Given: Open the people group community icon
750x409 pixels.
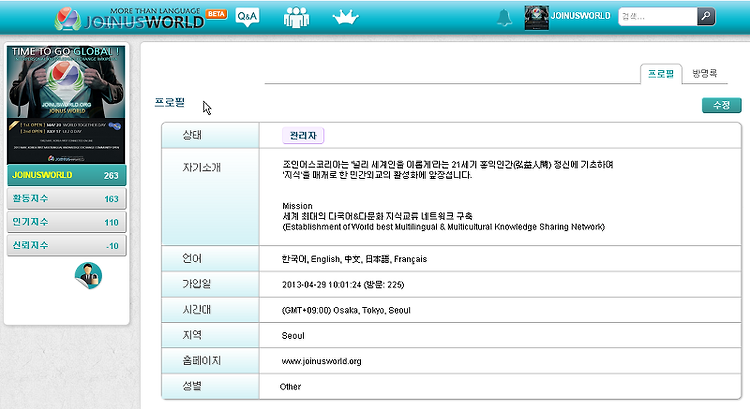Looking at the screenshot, I should pos(296,17).
